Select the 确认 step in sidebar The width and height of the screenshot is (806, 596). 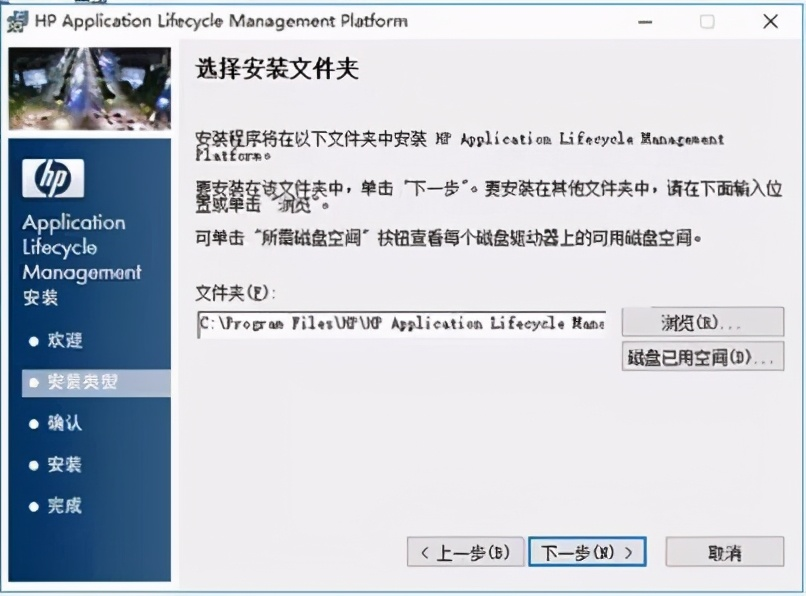pyautogui.click(x=64, y=423)
